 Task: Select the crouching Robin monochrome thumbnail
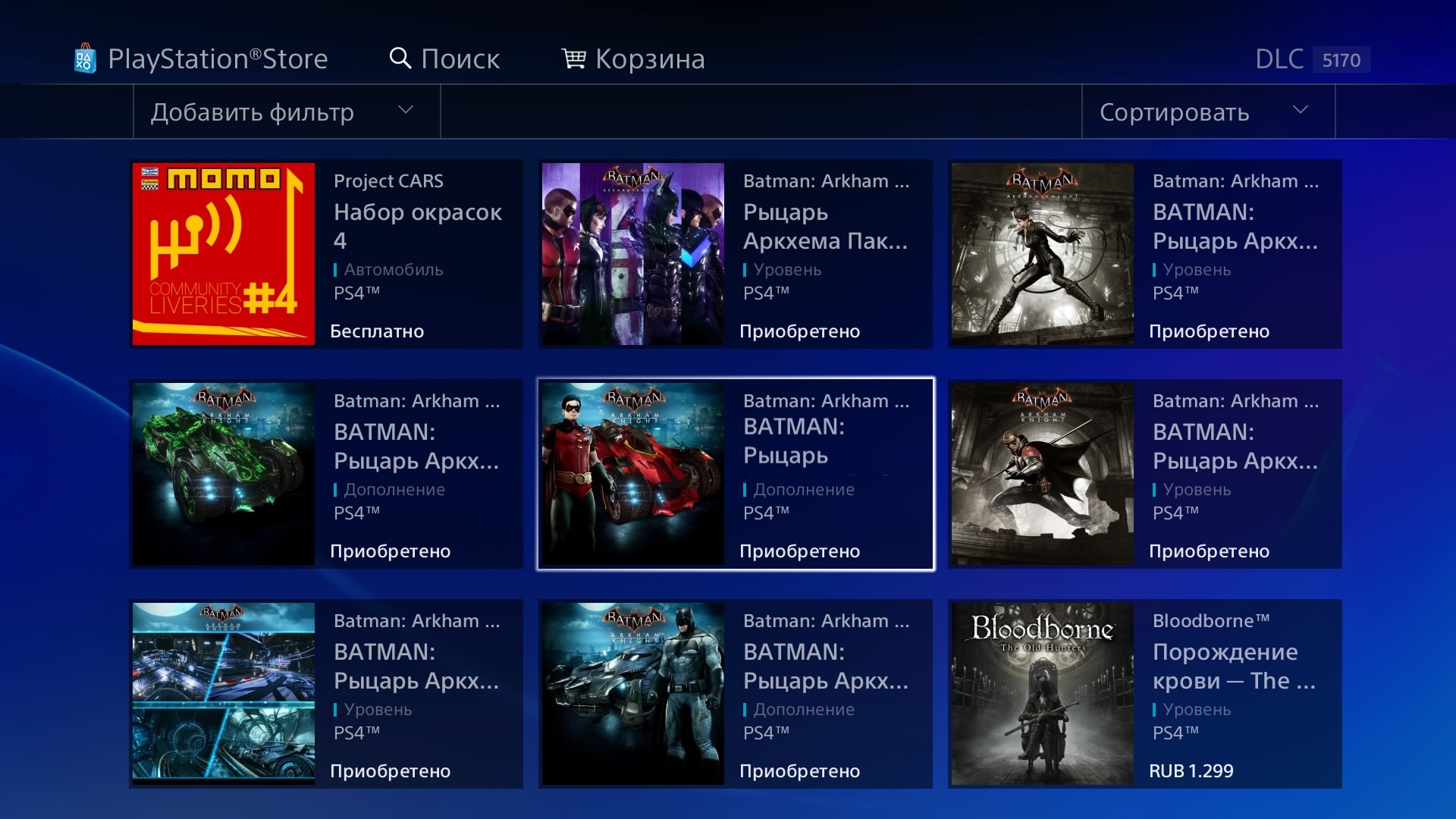click(1043, 474)
